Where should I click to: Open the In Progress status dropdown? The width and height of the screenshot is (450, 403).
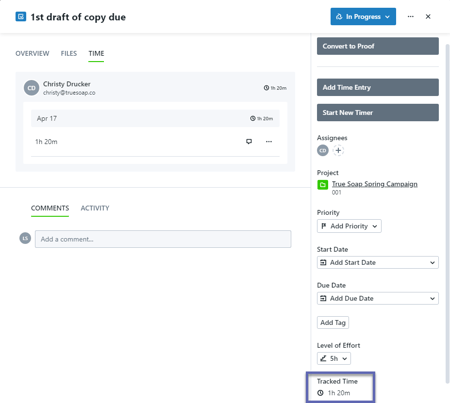click(363, 16)
